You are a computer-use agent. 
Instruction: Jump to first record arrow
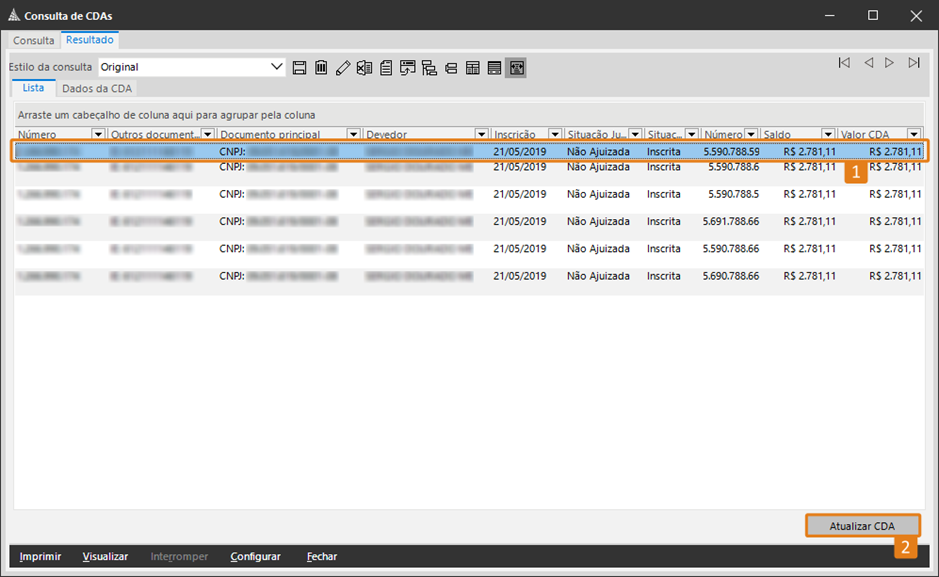(844, 63)
